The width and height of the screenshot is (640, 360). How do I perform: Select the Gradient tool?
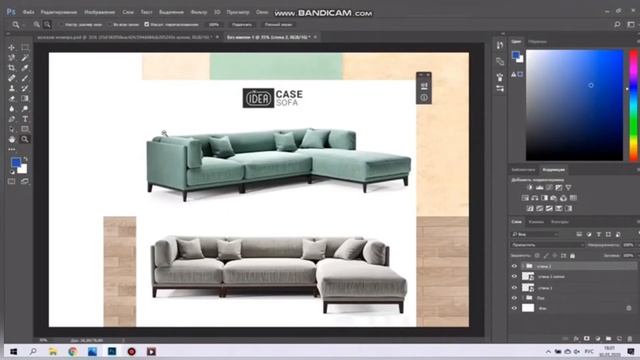[25, 98]
